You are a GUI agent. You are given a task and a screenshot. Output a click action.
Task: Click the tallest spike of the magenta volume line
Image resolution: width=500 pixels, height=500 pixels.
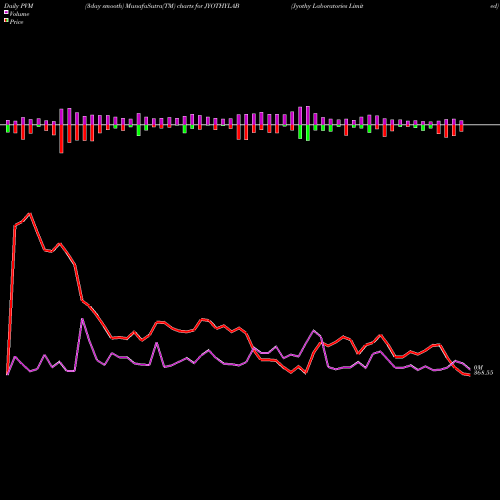[x=82, y=319]
